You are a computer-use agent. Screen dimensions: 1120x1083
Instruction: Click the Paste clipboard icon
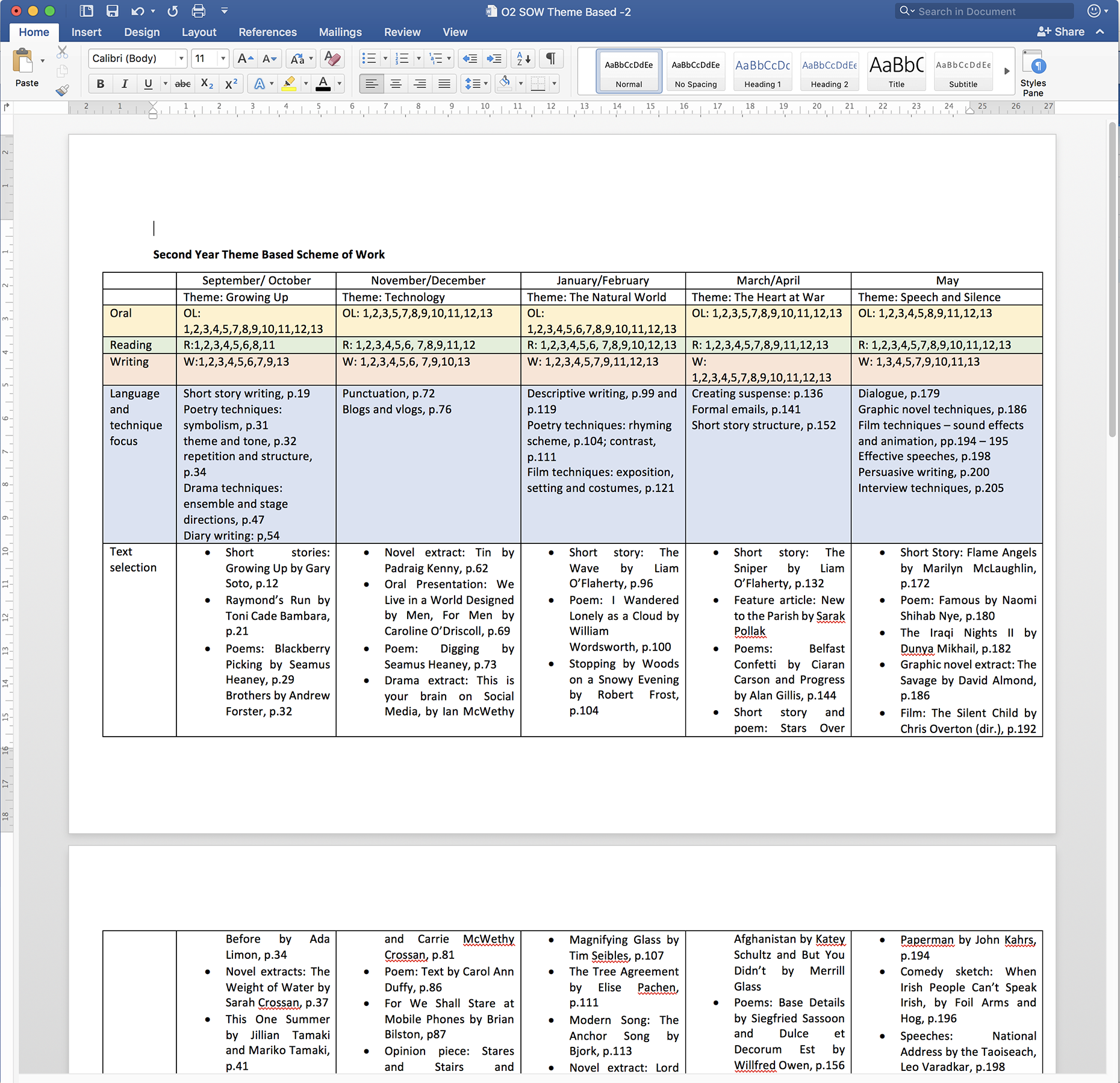coord(23,61)
